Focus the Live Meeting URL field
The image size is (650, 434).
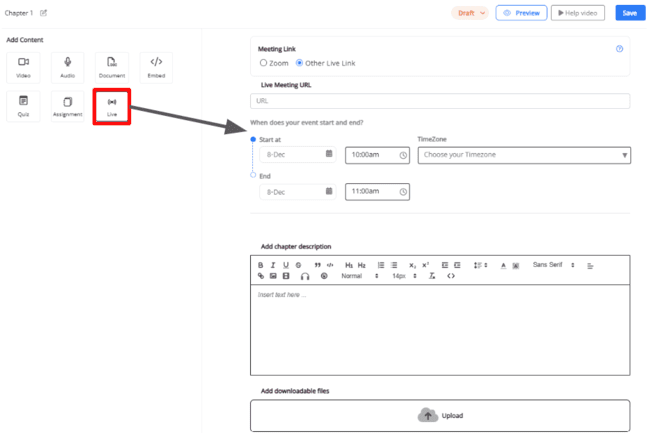pos(440,101)
